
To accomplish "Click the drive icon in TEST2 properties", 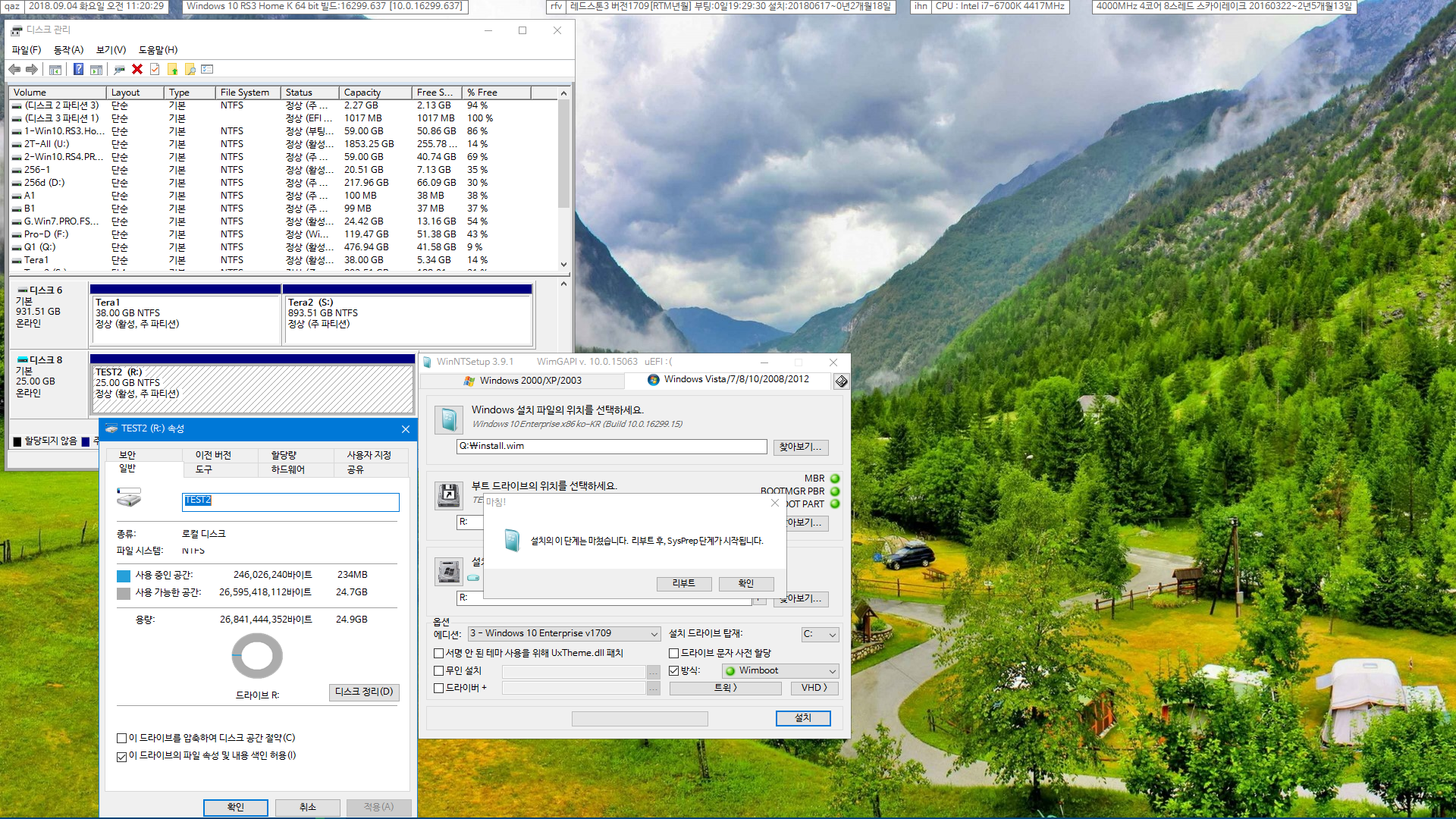I will [129, 498].
